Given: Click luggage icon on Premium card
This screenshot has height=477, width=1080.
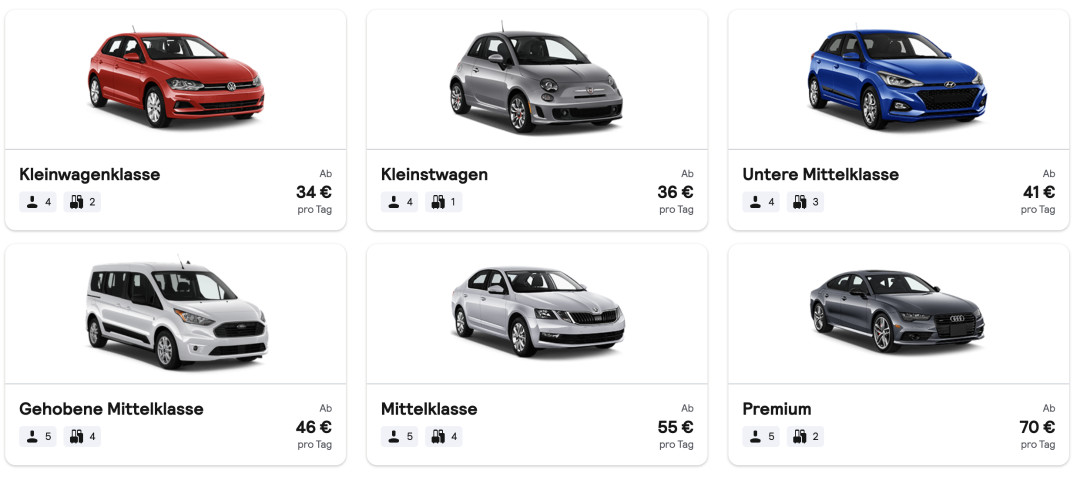Looking at the screenshot, I should click(799, 437).
